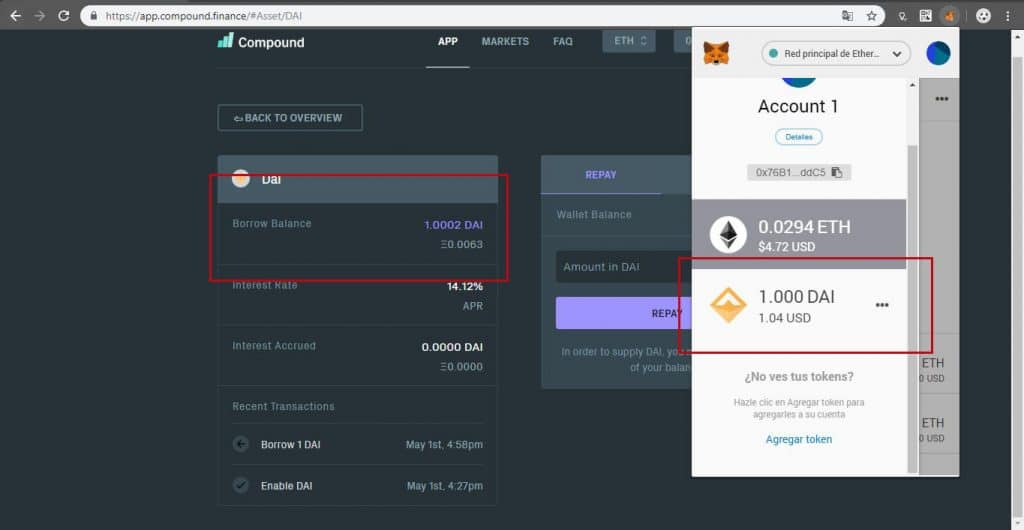Click the copy icon next to address
1024x530 pixels.
pyautogui.click(x=837, y=172)
